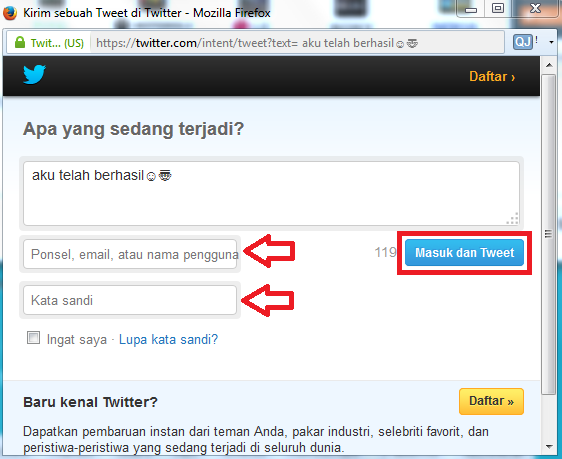The width and height of the screenshot is (562, 459).
Task: Focus the Kata sandi password field
Action: coord(130,300)
